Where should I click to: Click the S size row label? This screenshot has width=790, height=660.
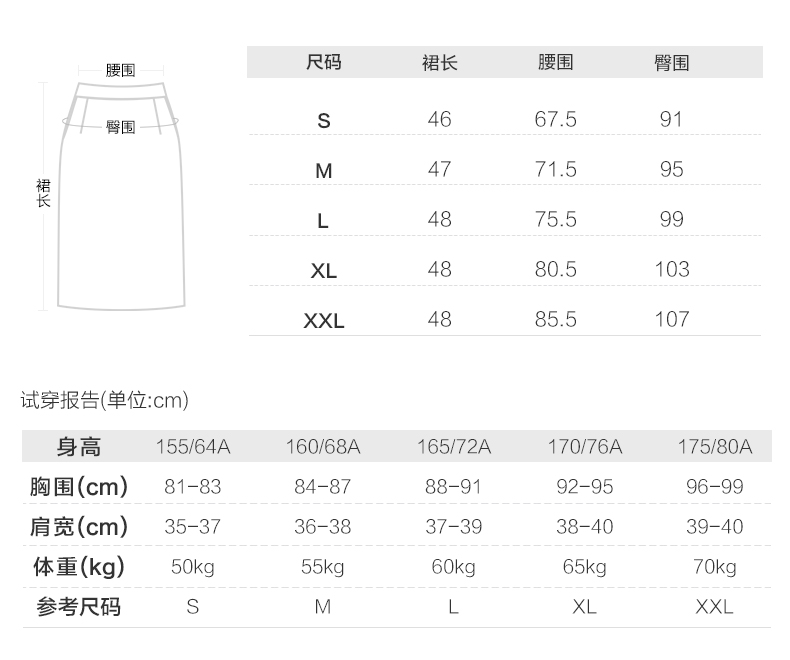pyautogui.click(x=323, y=121)
